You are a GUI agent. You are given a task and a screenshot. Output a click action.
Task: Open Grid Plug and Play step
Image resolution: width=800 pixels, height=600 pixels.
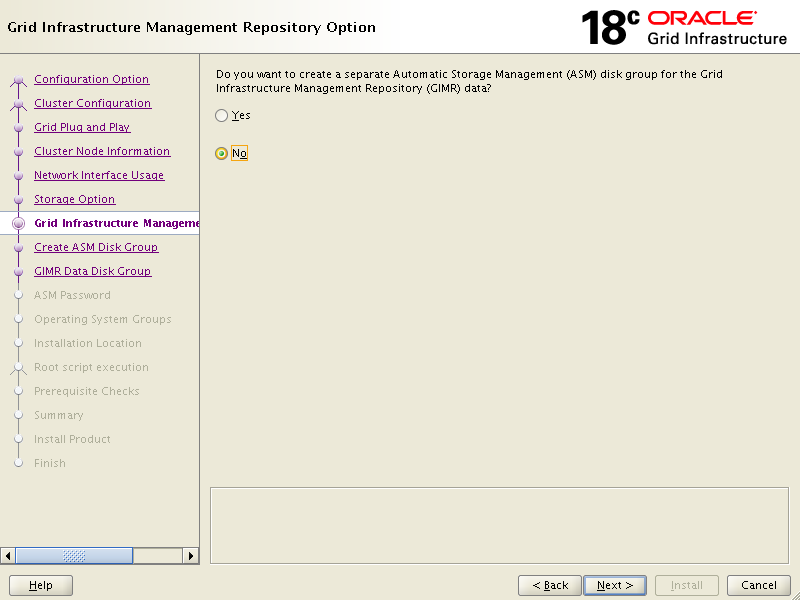click(82, 127)
